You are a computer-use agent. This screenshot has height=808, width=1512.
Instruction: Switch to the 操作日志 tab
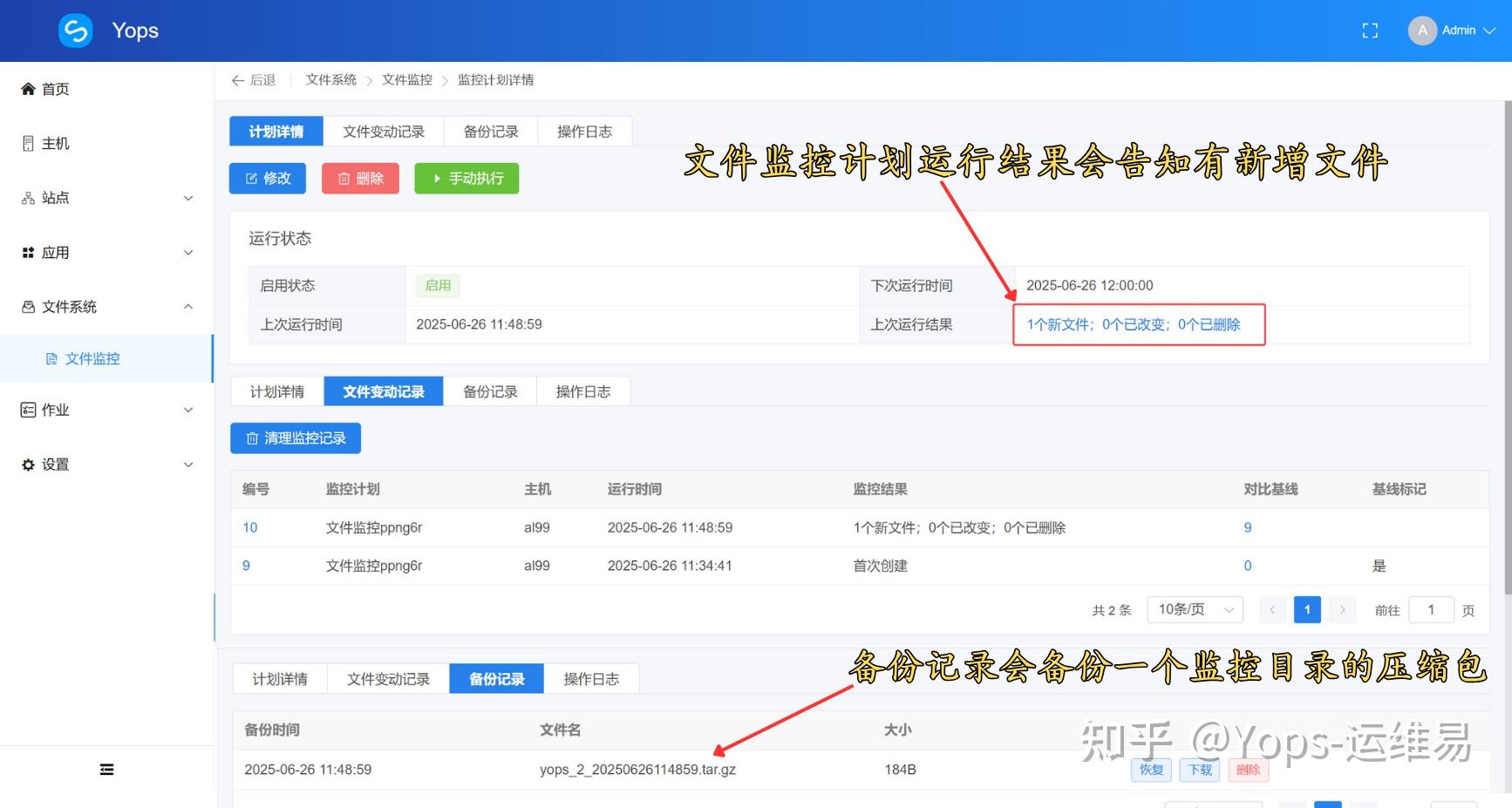[585, 131]
